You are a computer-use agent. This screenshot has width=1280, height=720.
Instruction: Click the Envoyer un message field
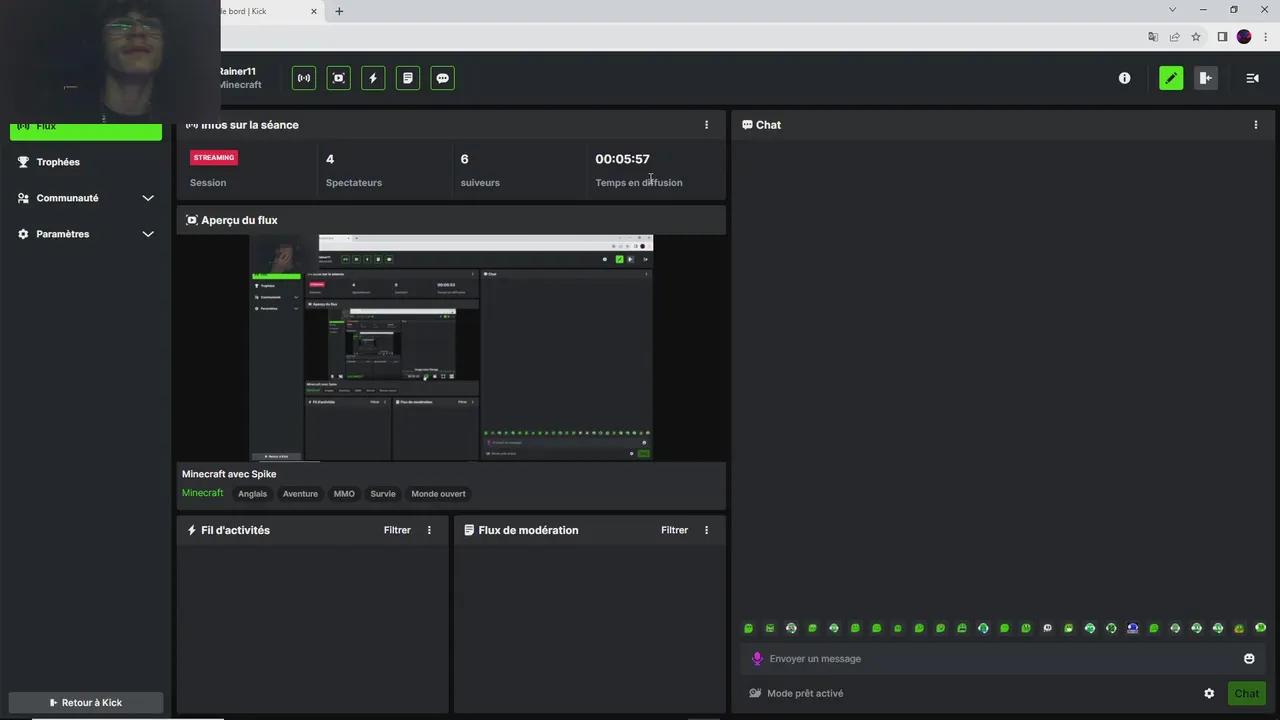(x=1003, y=658)
